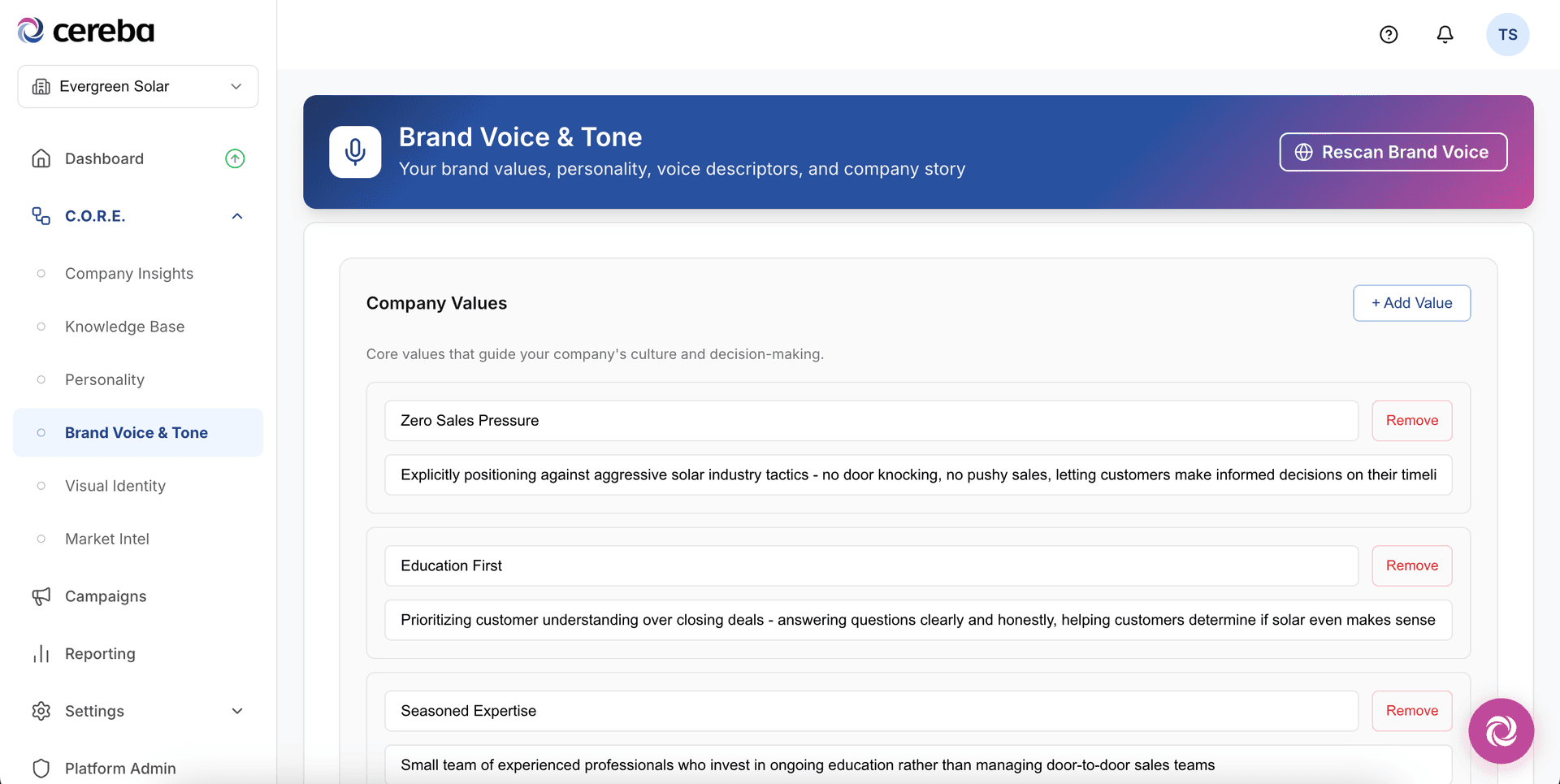This screenshot has width=1560, height=784.
Task: Click the upgrade arrow beside Dashboard
Action: [x=235, y=158]
